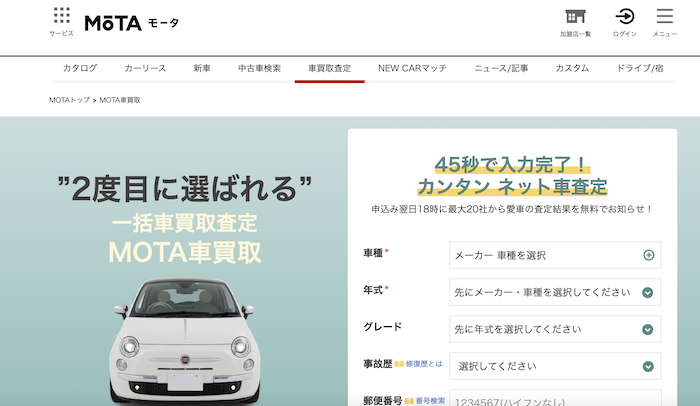Select the 中古車検索 tab
700x406 pixels.
coord(259,68)
